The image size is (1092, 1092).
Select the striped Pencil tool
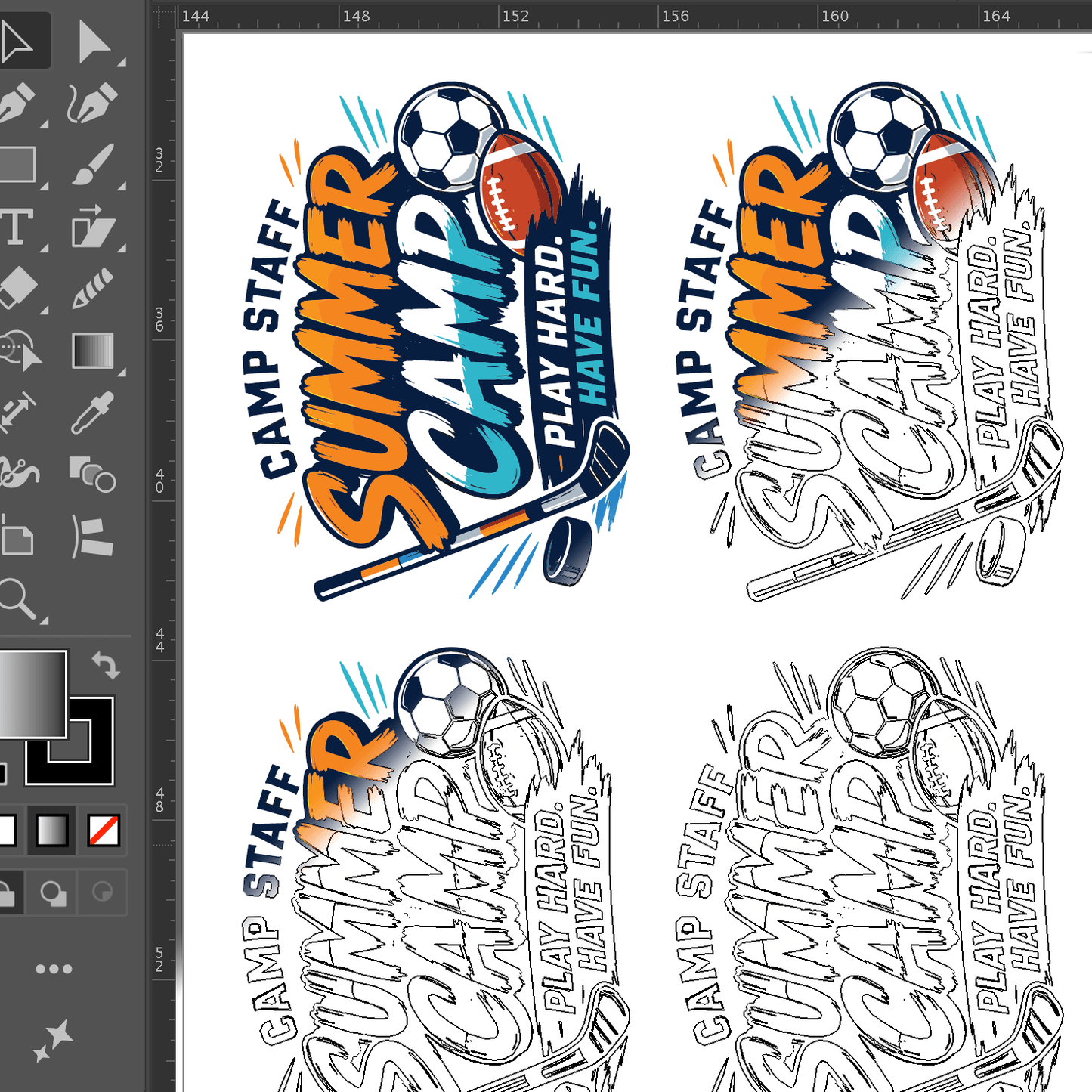pyautogui.click(x=94, y=289)
